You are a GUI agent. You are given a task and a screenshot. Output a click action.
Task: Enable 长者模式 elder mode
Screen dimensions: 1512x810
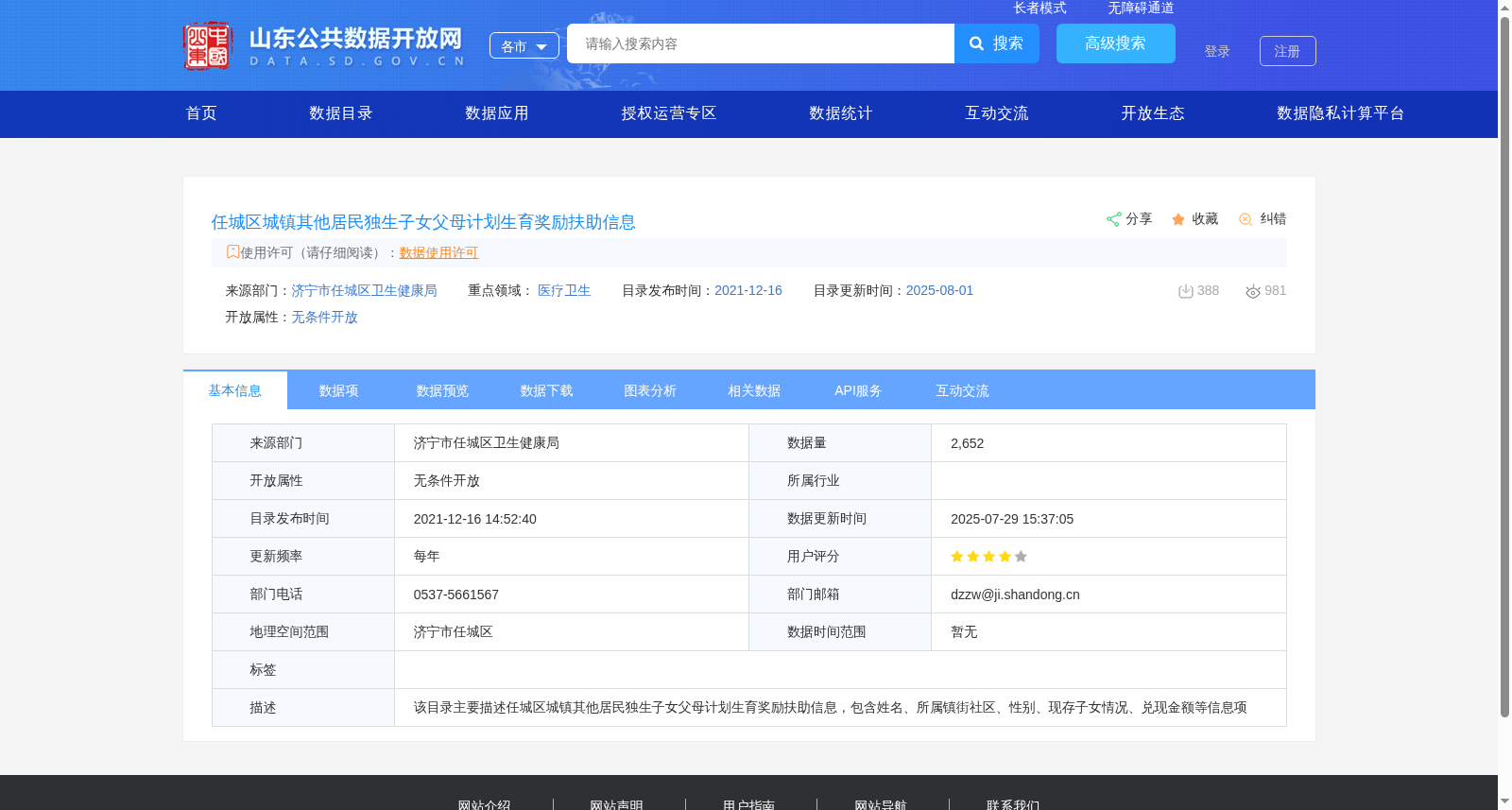tap(1040, 8)
